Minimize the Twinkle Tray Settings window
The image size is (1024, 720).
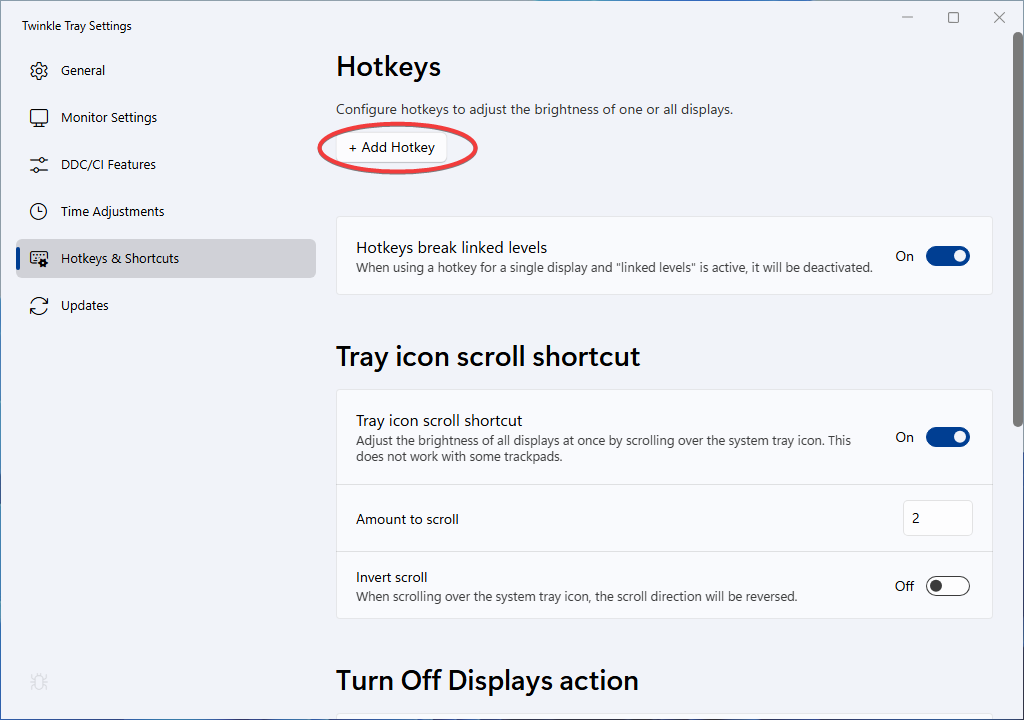908,18
